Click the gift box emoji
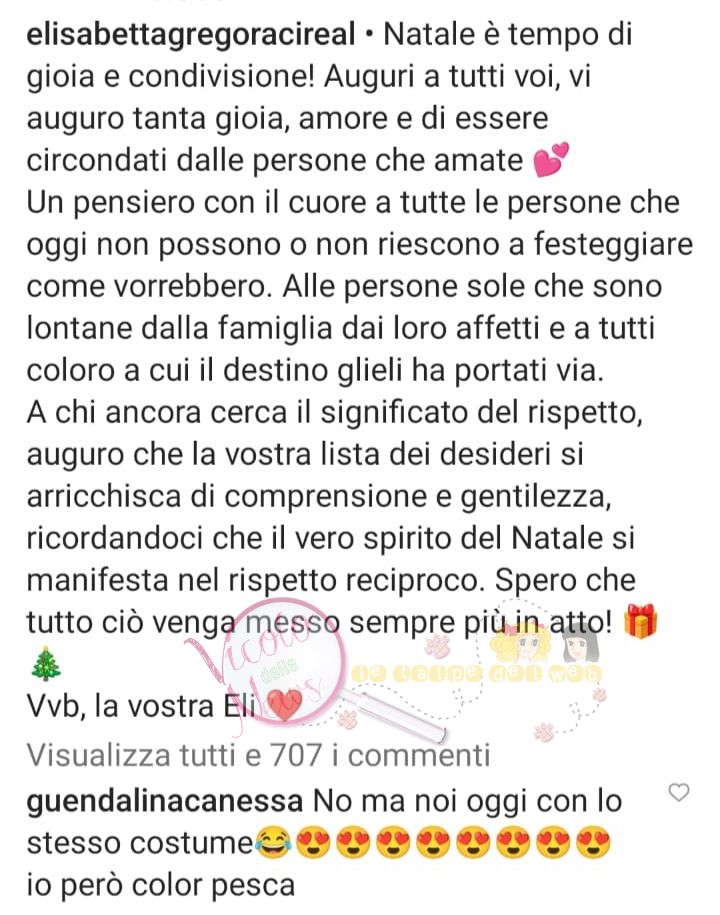 click(640, 621)
